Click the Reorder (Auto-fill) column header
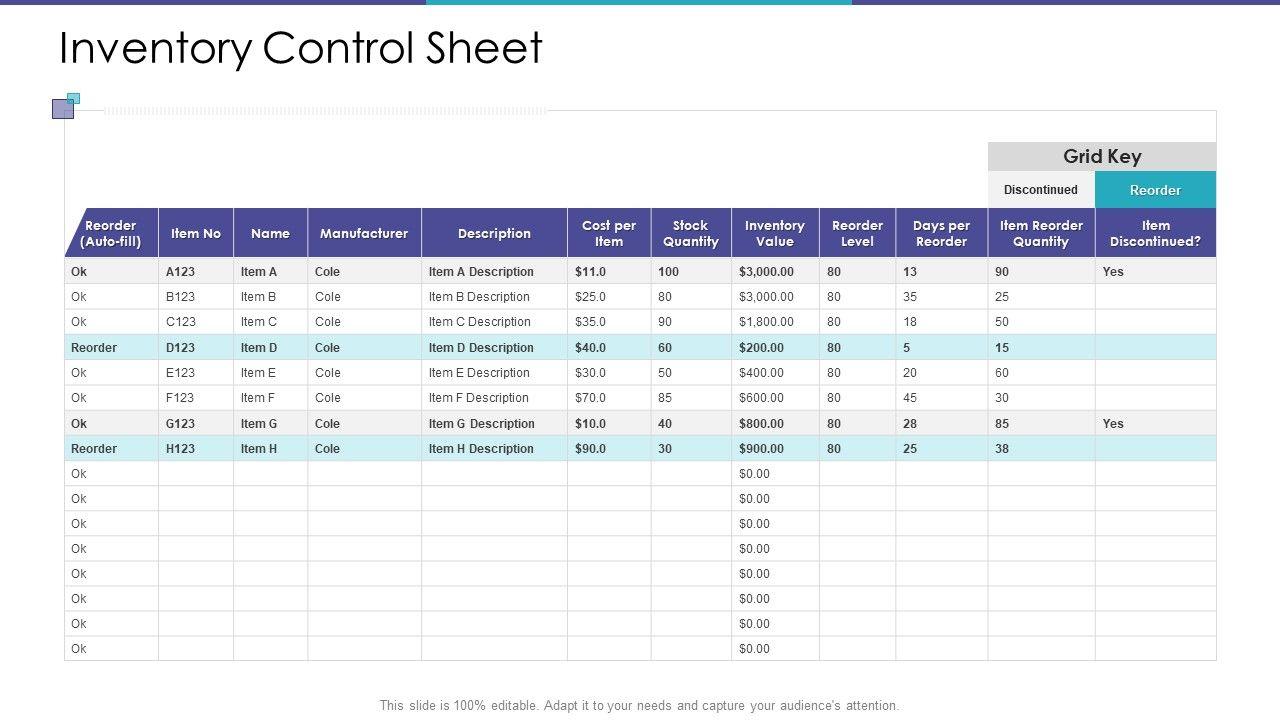This screenshot has height=720, width=1280. click(x=111, y=234)
